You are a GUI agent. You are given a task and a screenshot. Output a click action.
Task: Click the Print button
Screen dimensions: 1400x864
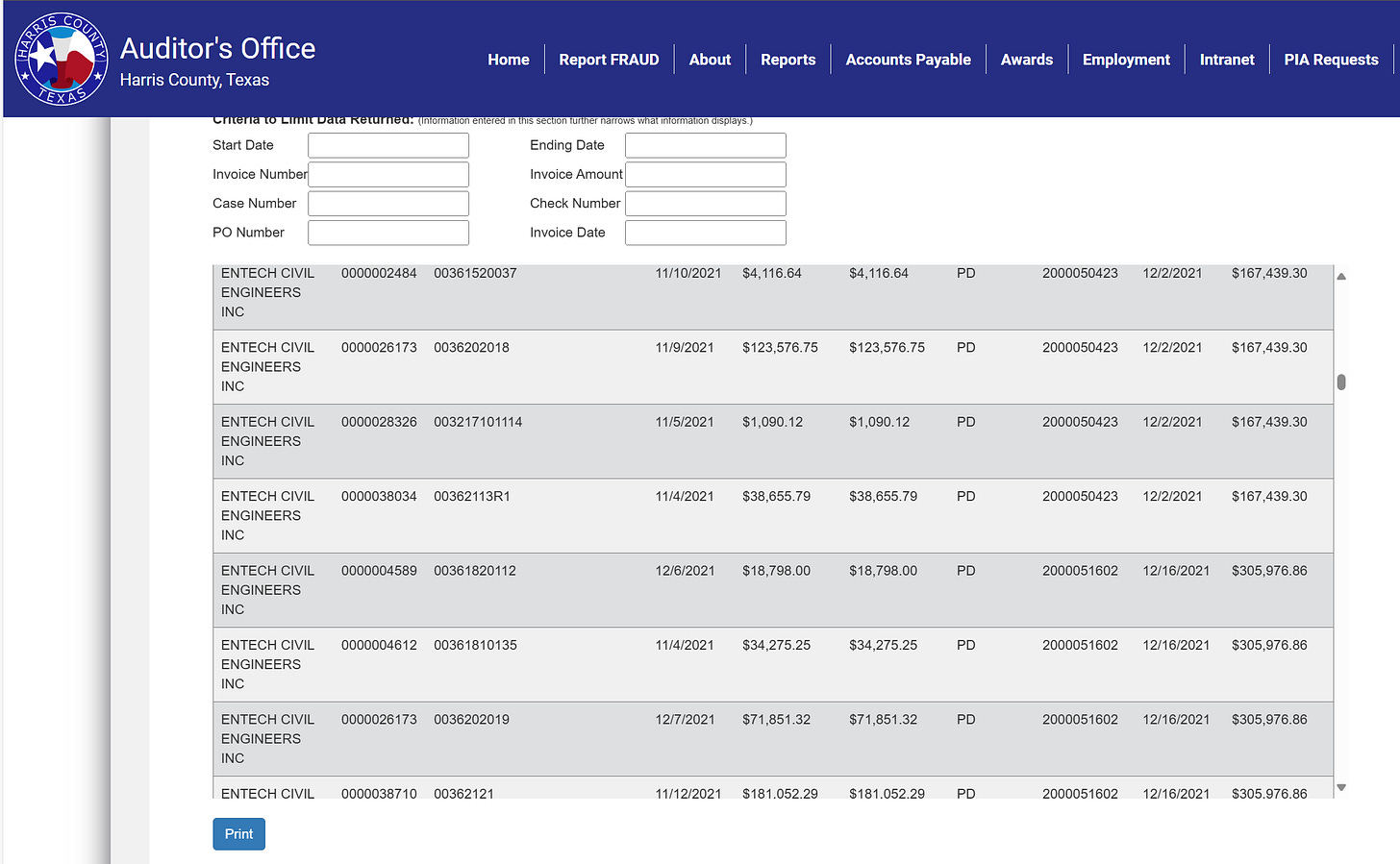(238, 834)
